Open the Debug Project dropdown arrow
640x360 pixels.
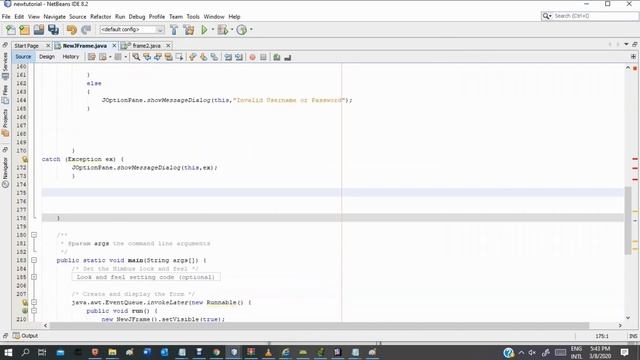tap(232, 29)
